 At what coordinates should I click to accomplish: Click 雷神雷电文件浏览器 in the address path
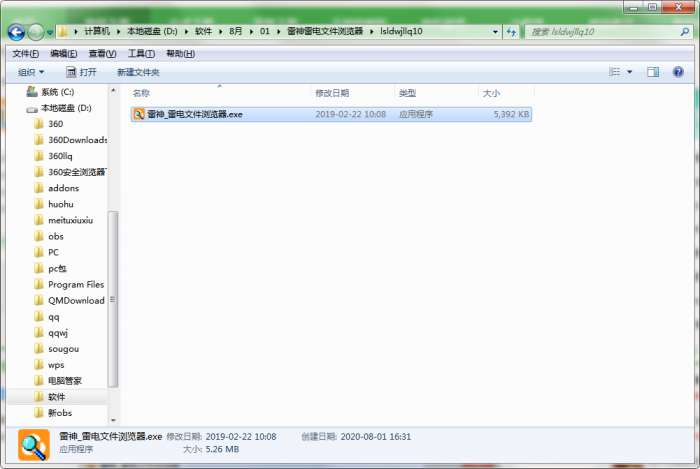[x=325, y=31]
